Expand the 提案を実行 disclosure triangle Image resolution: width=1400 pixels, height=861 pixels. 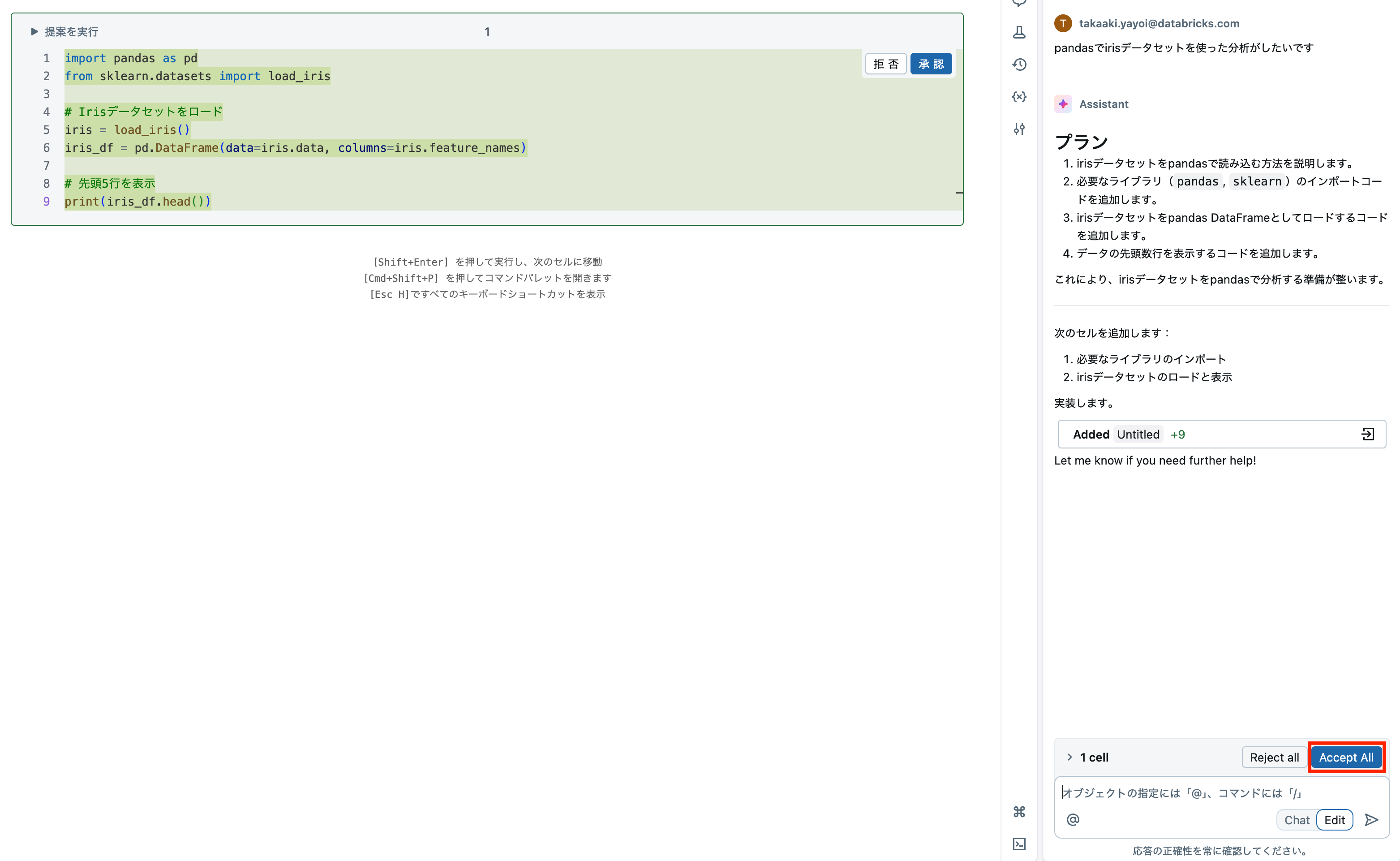(34, 31)
